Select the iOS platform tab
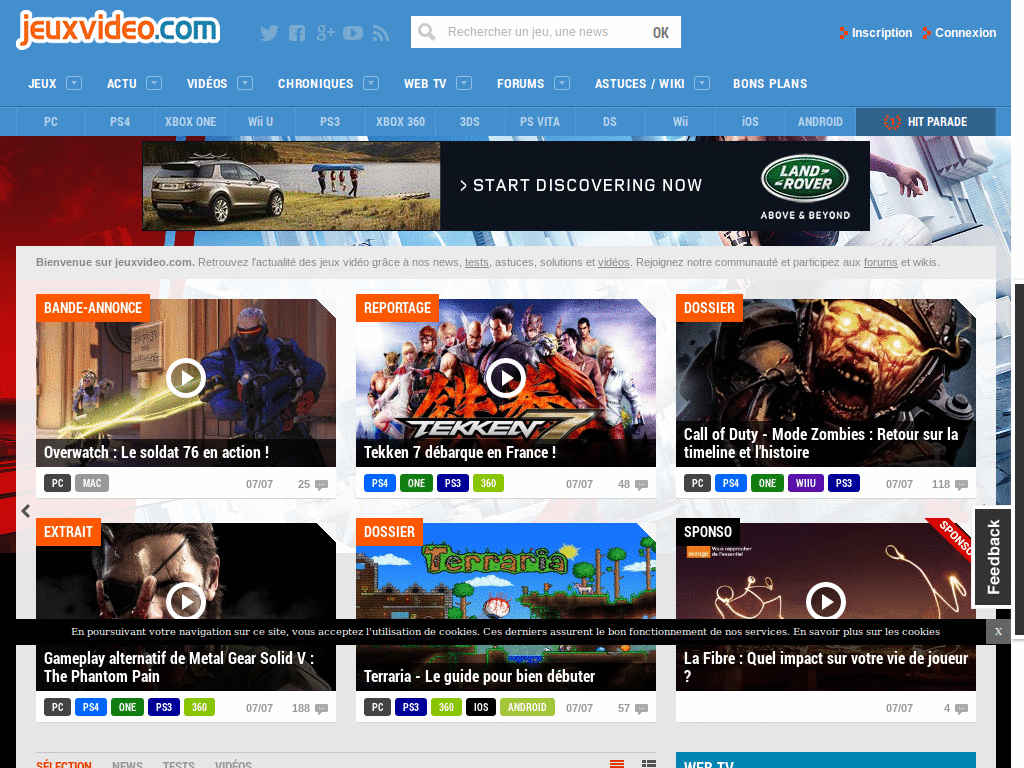Viewport: 1024px width, 768px height. [750, 121]
